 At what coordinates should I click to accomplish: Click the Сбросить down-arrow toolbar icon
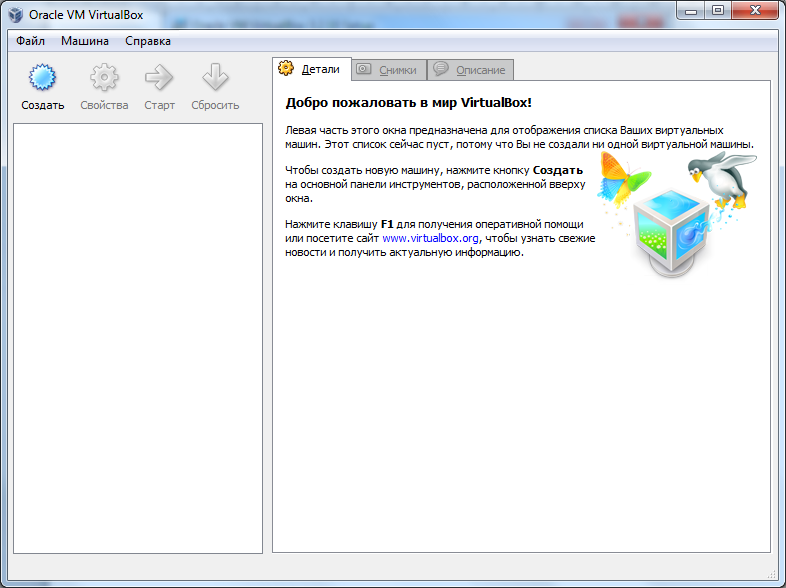215,77
